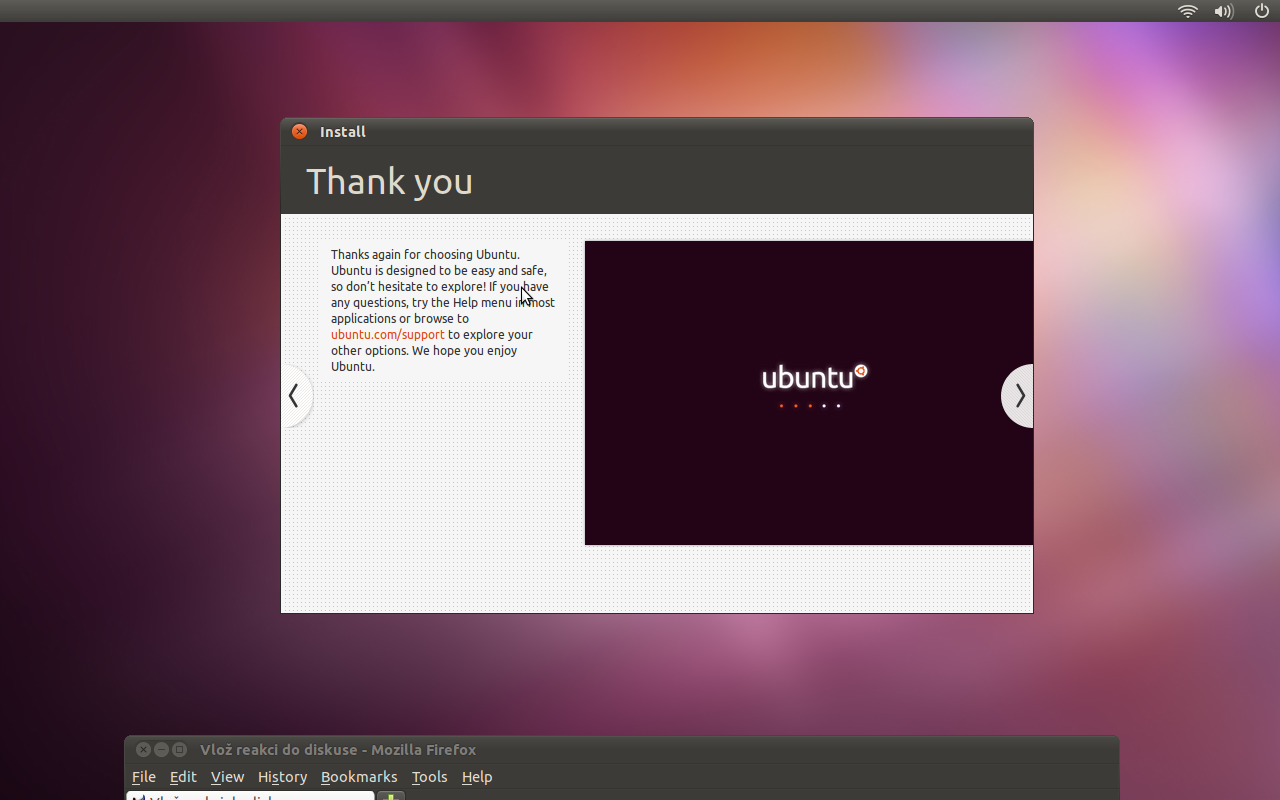Open the sound volume indicator

(1224, 11)
